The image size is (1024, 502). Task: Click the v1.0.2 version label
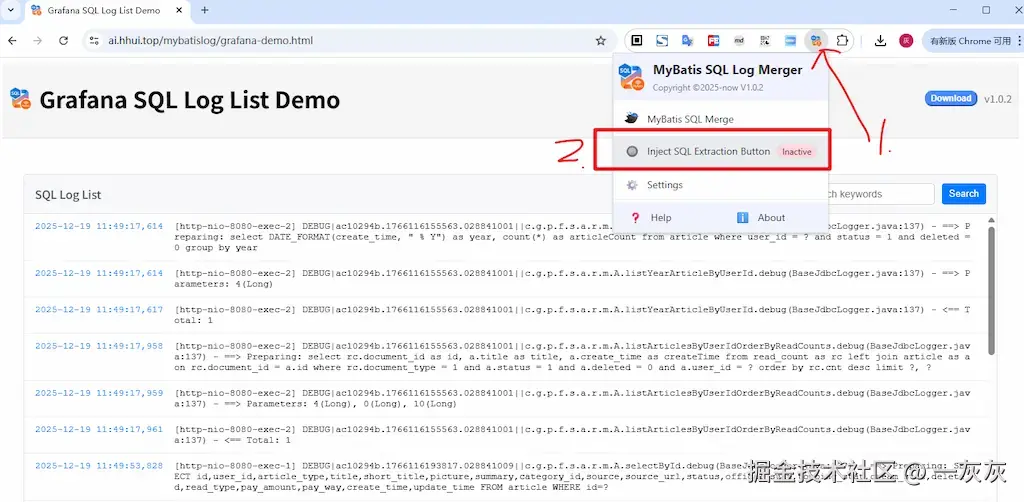[997, 99]
